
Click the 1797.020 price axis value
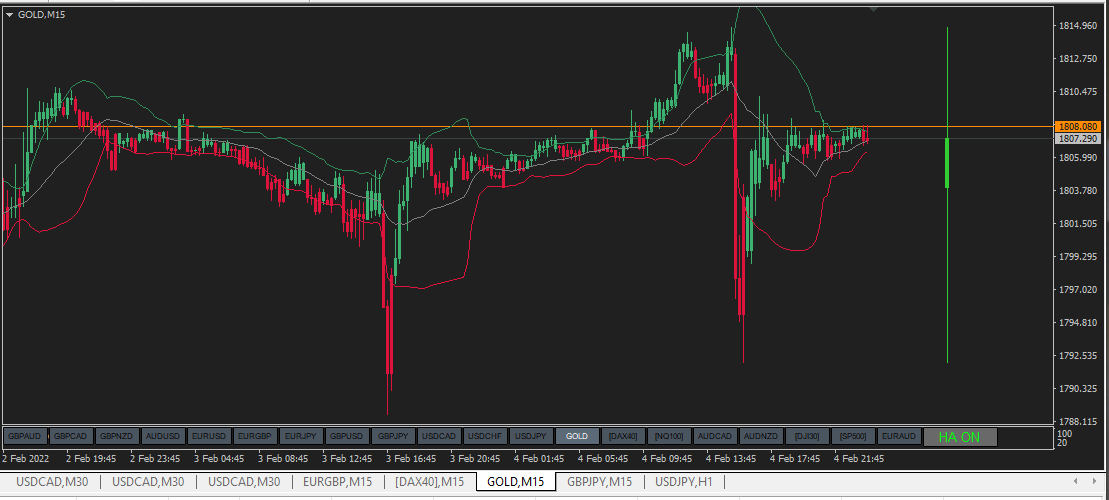[1077, 289]
